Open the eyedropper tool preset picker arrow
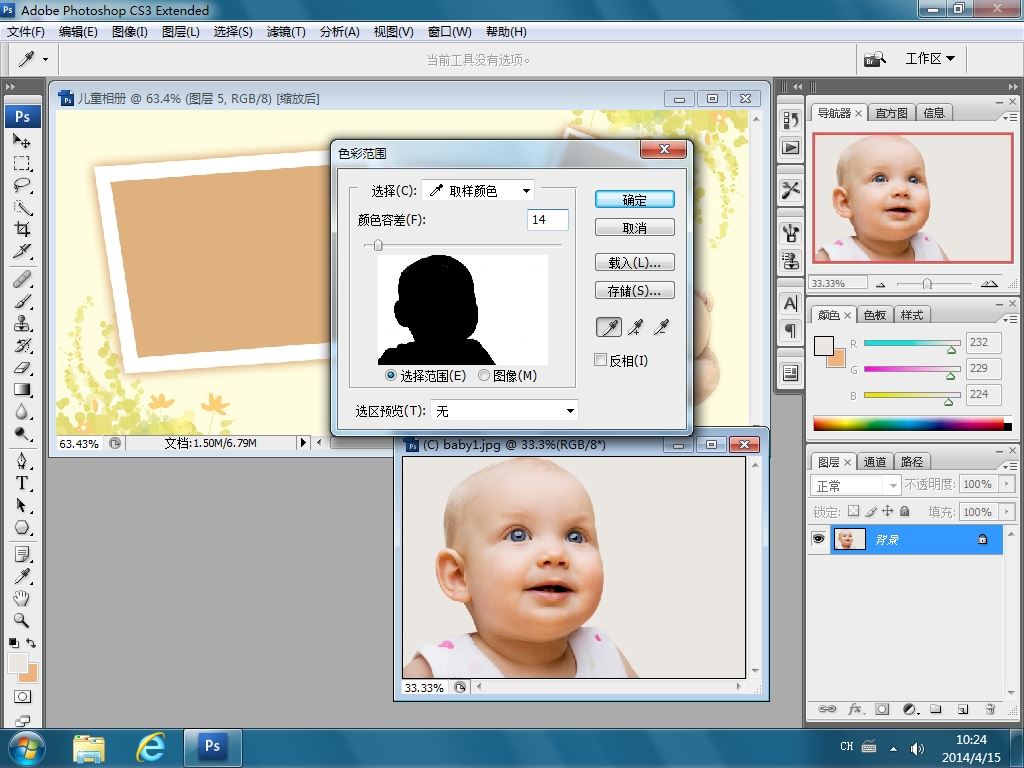 pyautogui.click(x=45, y=59)
